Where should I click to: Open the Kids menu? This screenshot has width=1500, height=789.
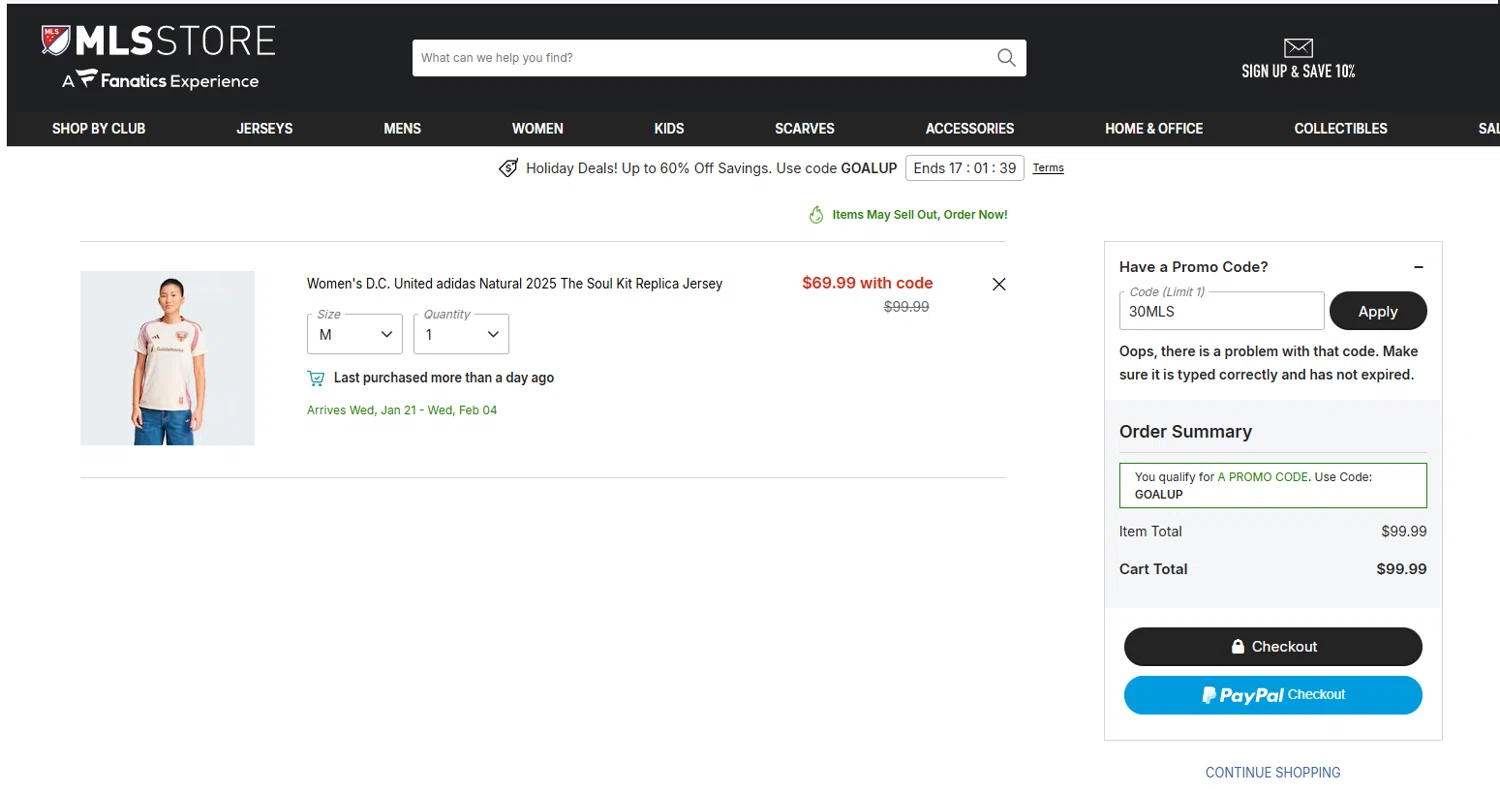[669, 129]
